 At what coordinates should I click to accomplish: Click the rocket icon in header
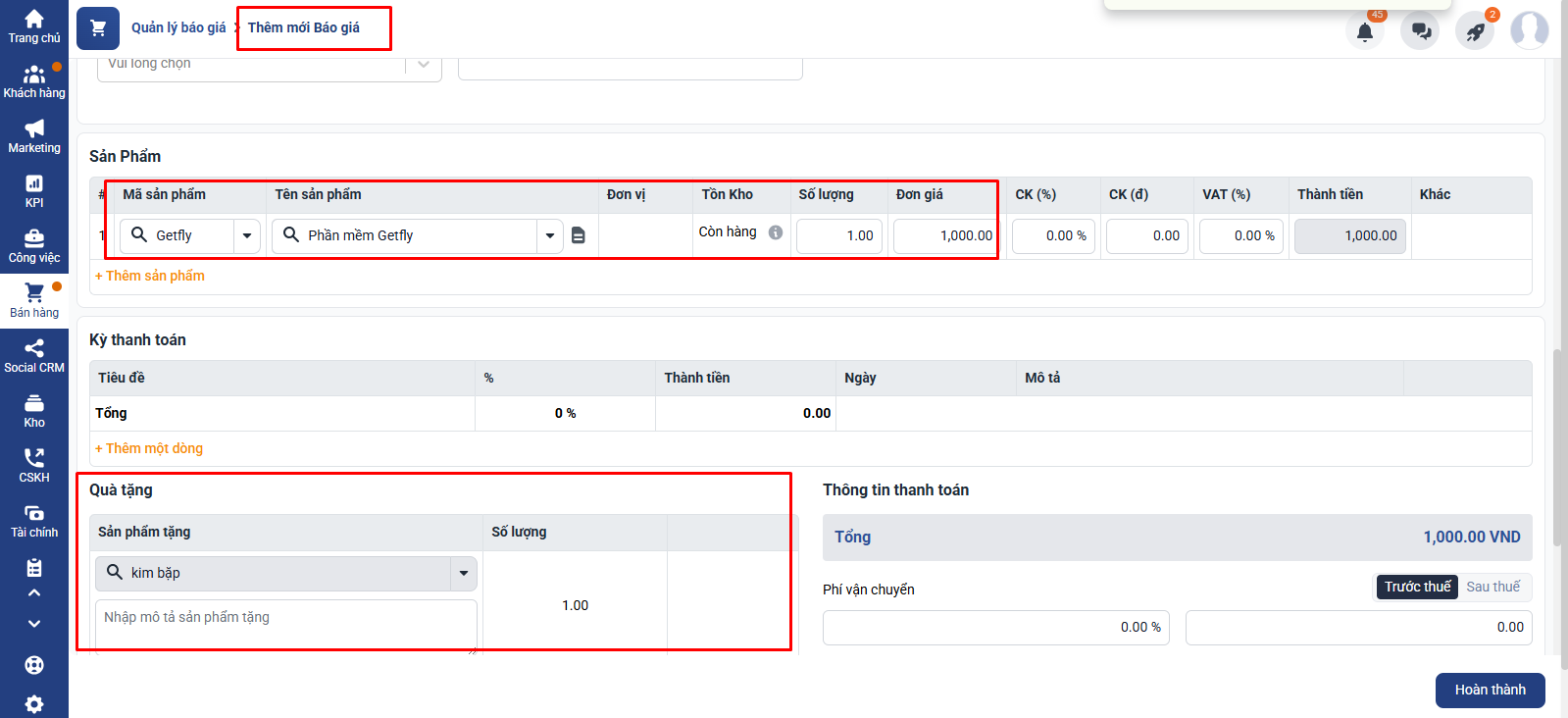pyautogui.click(x=1475, y=31)
